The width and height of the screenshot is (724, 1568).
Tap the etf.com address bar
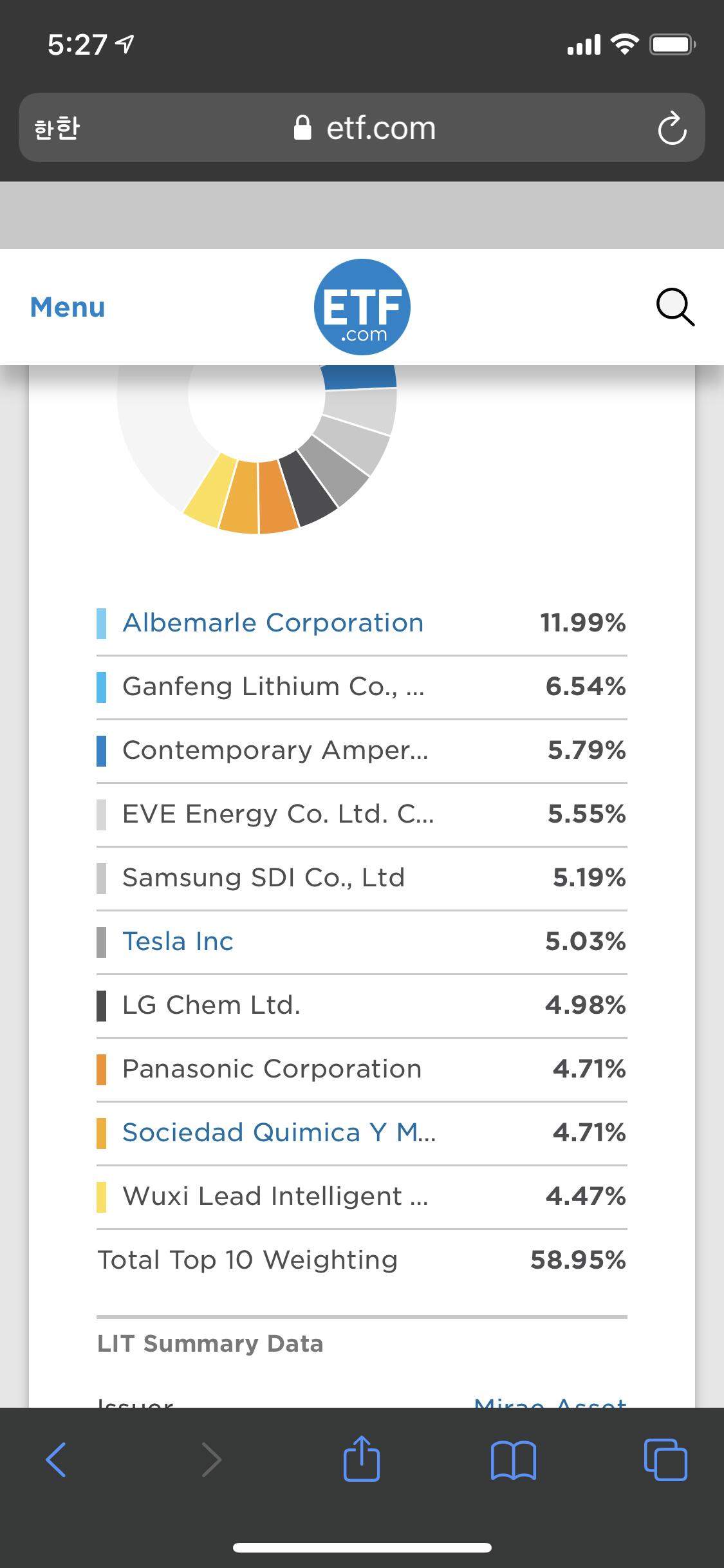click(364, 128)
